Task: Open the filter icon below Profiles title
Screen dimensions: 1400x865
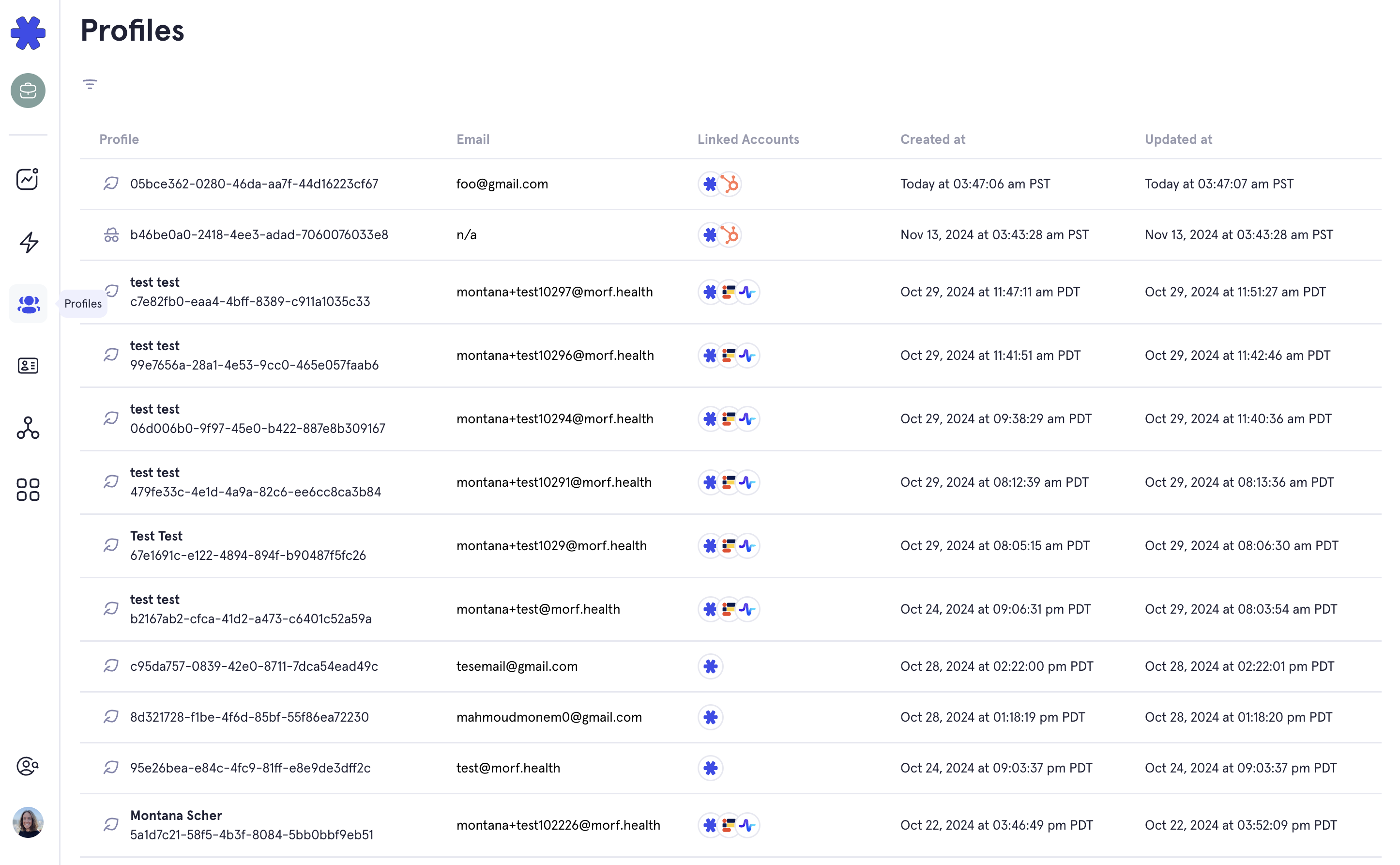Action: (x=90, y=85)
